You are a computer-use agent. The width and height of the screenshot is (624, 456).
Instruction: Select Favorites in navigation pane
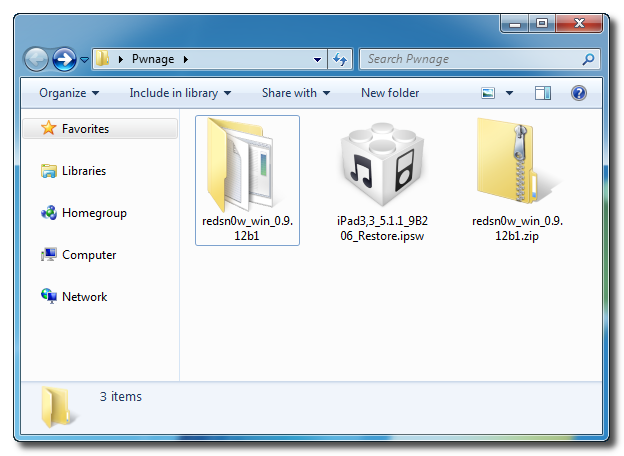pyautogui.click(x=100, y=129)
